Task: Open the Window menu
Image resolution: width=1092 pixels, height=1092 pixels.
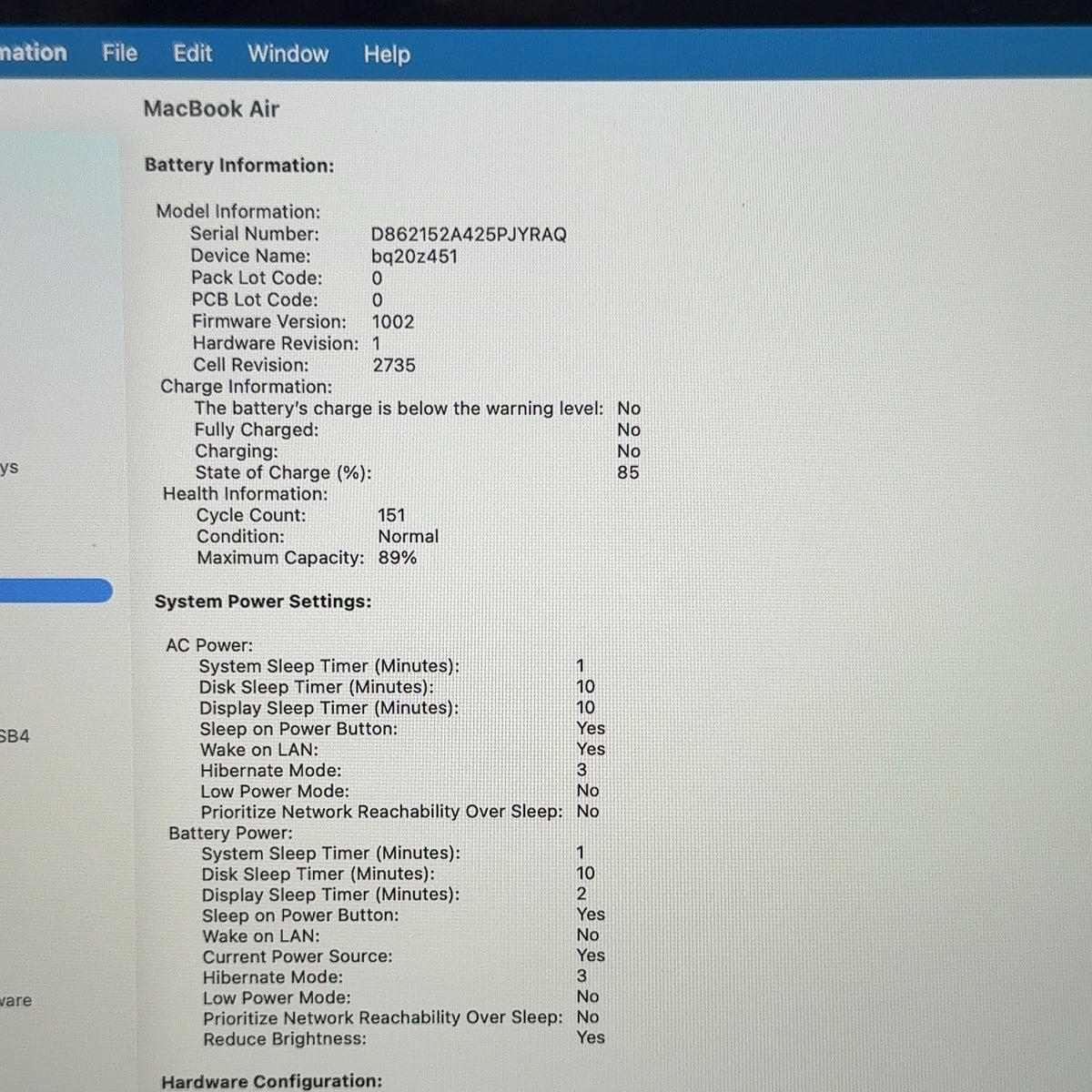Action: pos(288,54)
